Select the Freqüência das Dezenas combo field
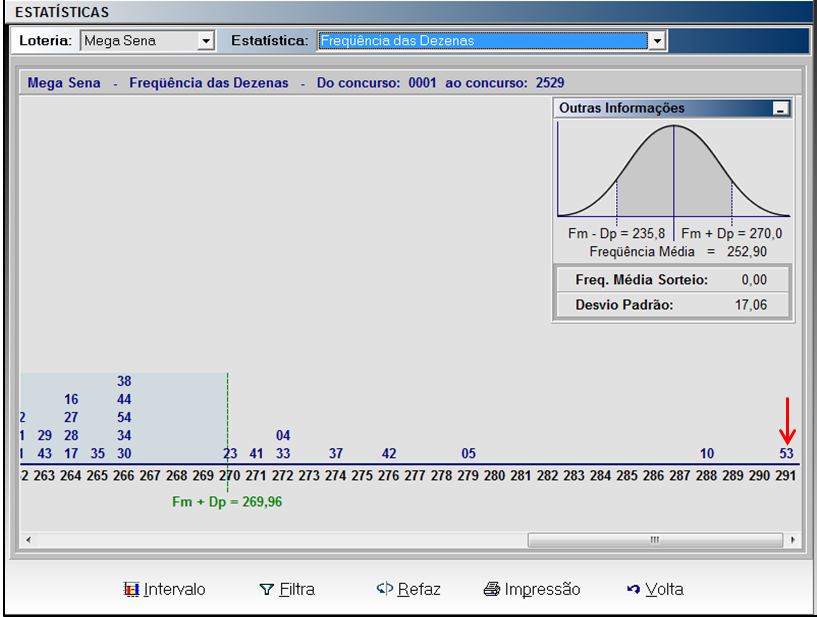 click(x=482, y=41)
